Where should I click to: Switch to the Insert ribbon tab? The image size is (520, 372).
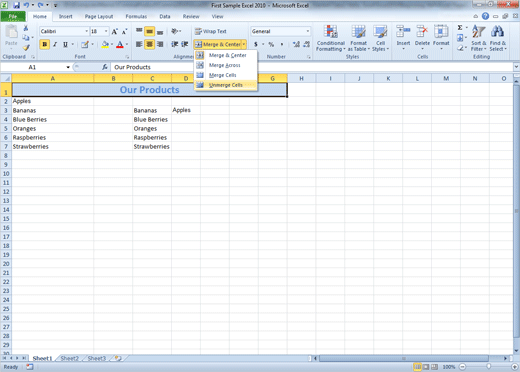tap(65, 16)
